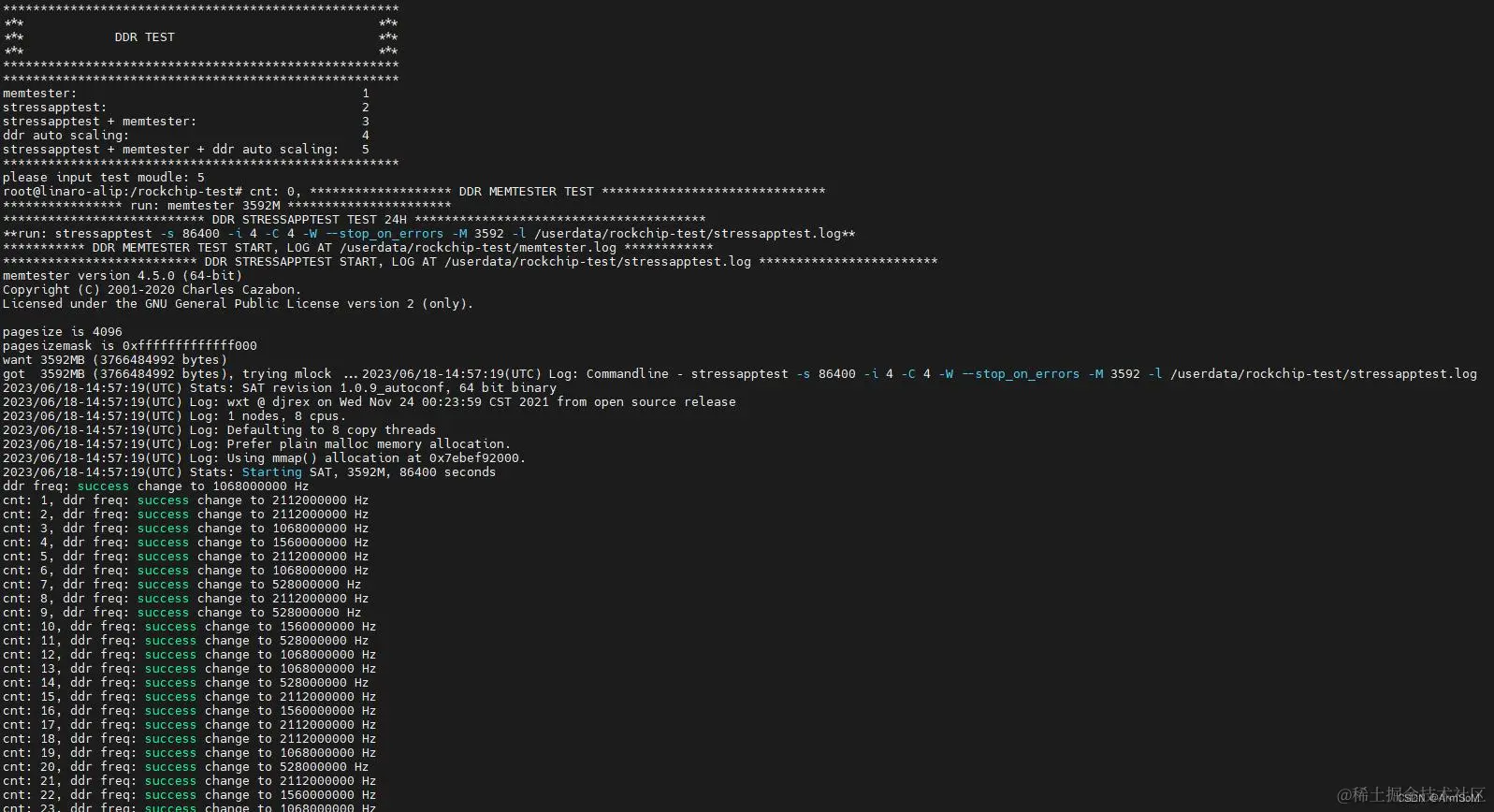Click the "want 3592MB (3766484992 bytes)" line
Viewport: 1494px width, 812px height.
(115, 360)
